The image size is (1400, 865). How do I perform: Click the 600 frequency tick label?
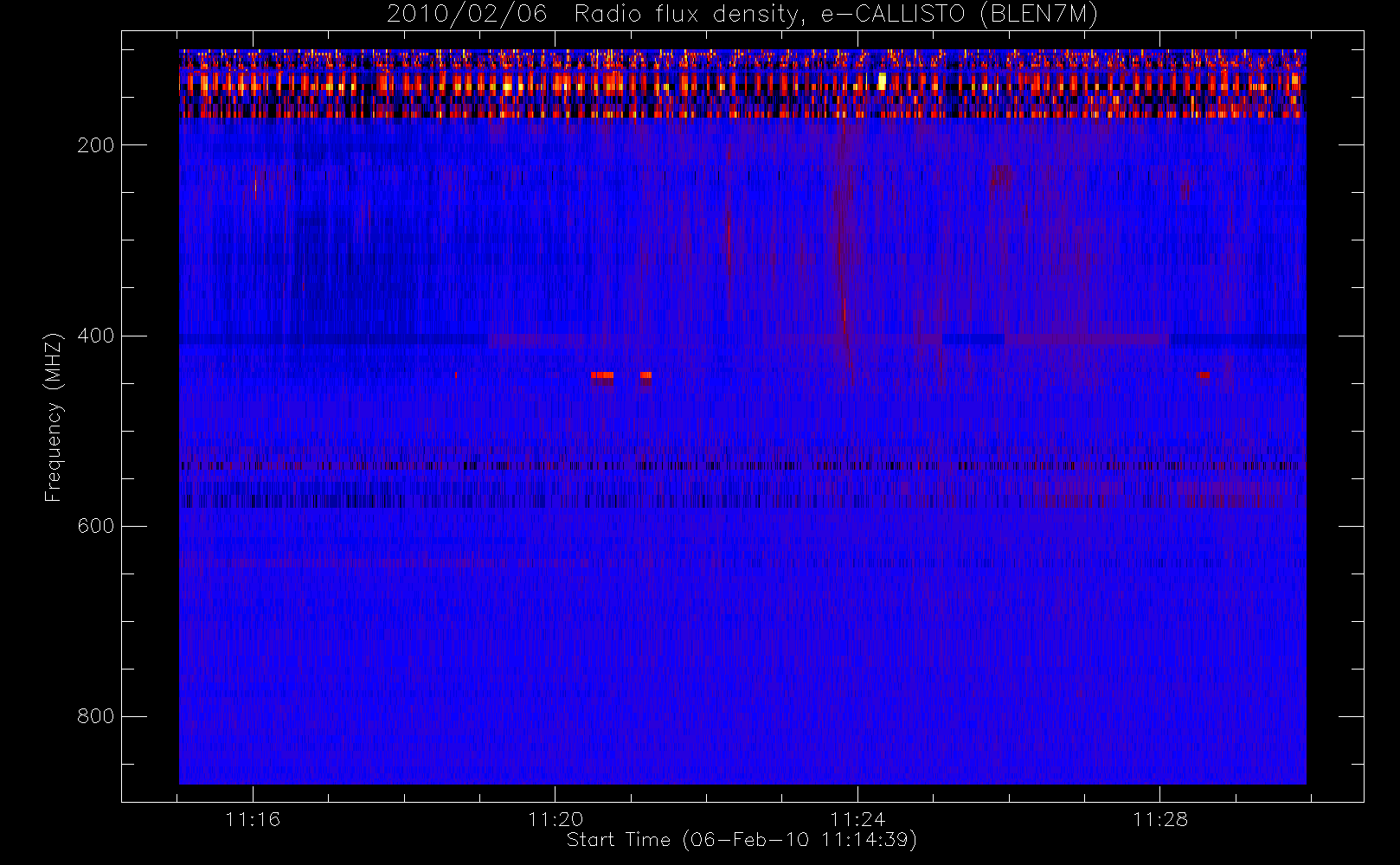tap(96, 526)
